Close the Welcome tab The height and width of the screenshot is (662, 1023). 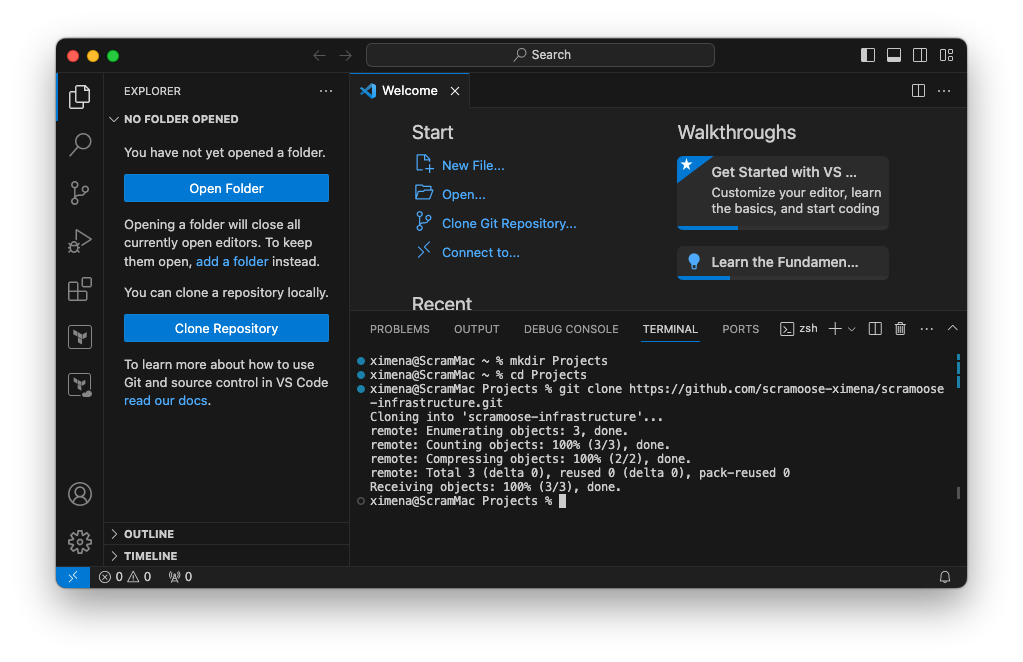455,91
